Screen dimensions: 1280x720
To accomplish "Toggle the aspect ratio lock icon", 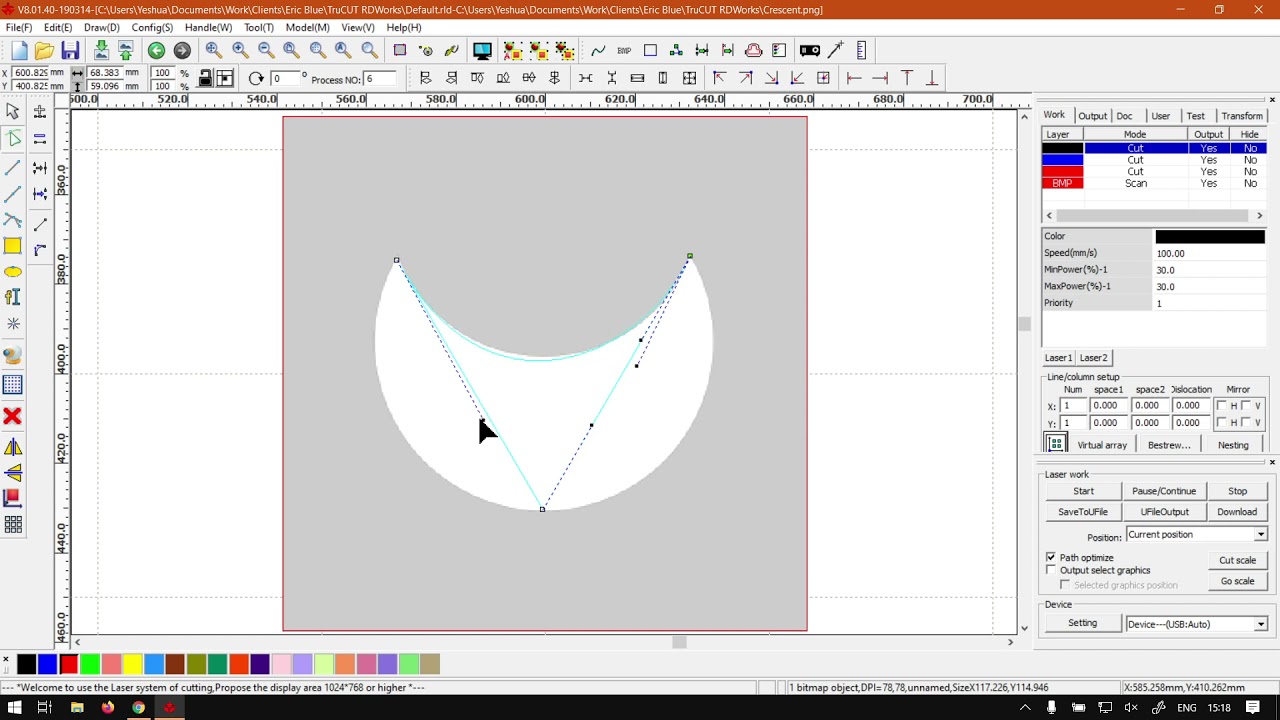I will (205, 79).
